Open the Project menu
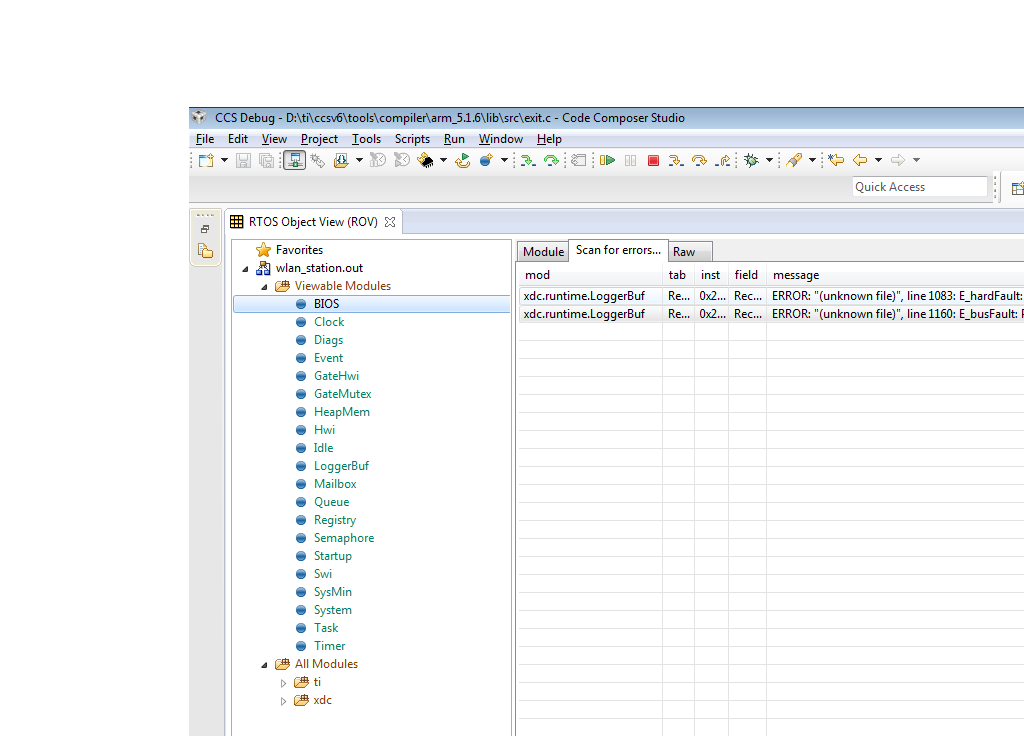 click(x=319, y=139)
